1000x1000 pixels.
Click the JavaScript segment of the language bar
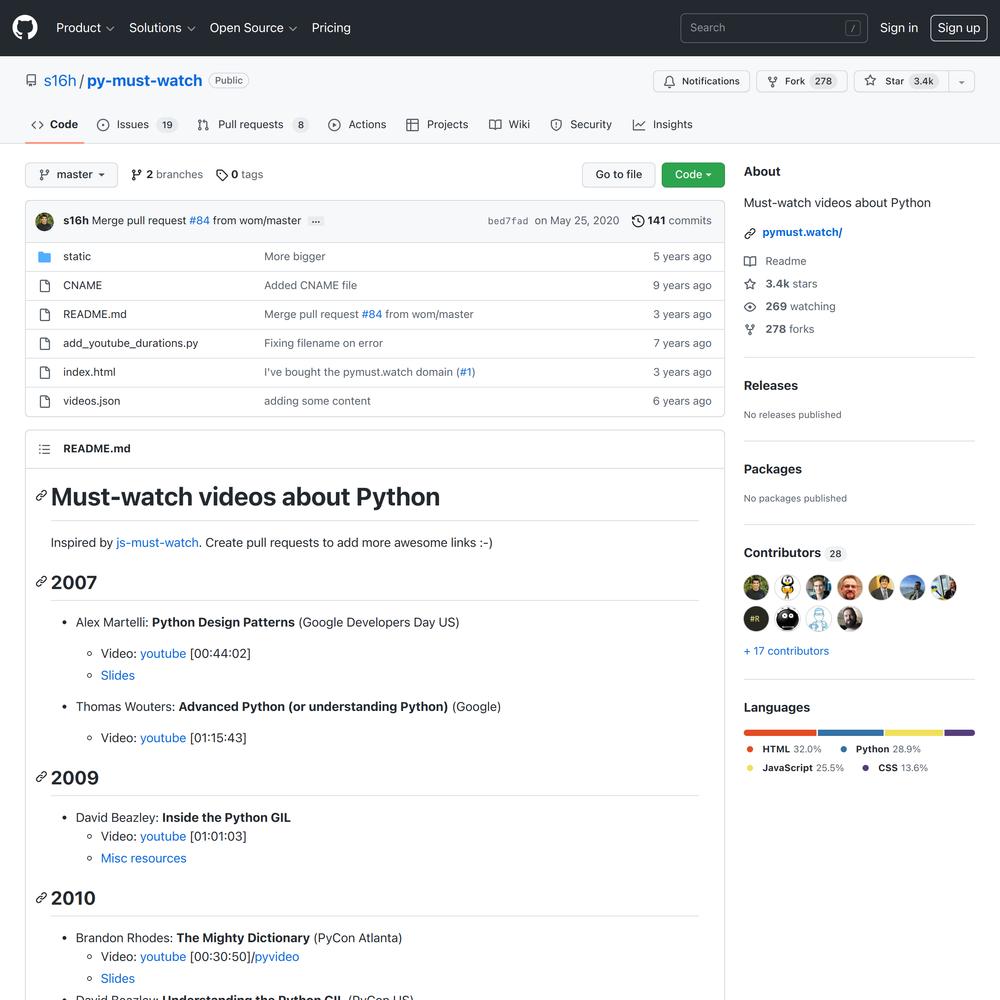[914, 733]
